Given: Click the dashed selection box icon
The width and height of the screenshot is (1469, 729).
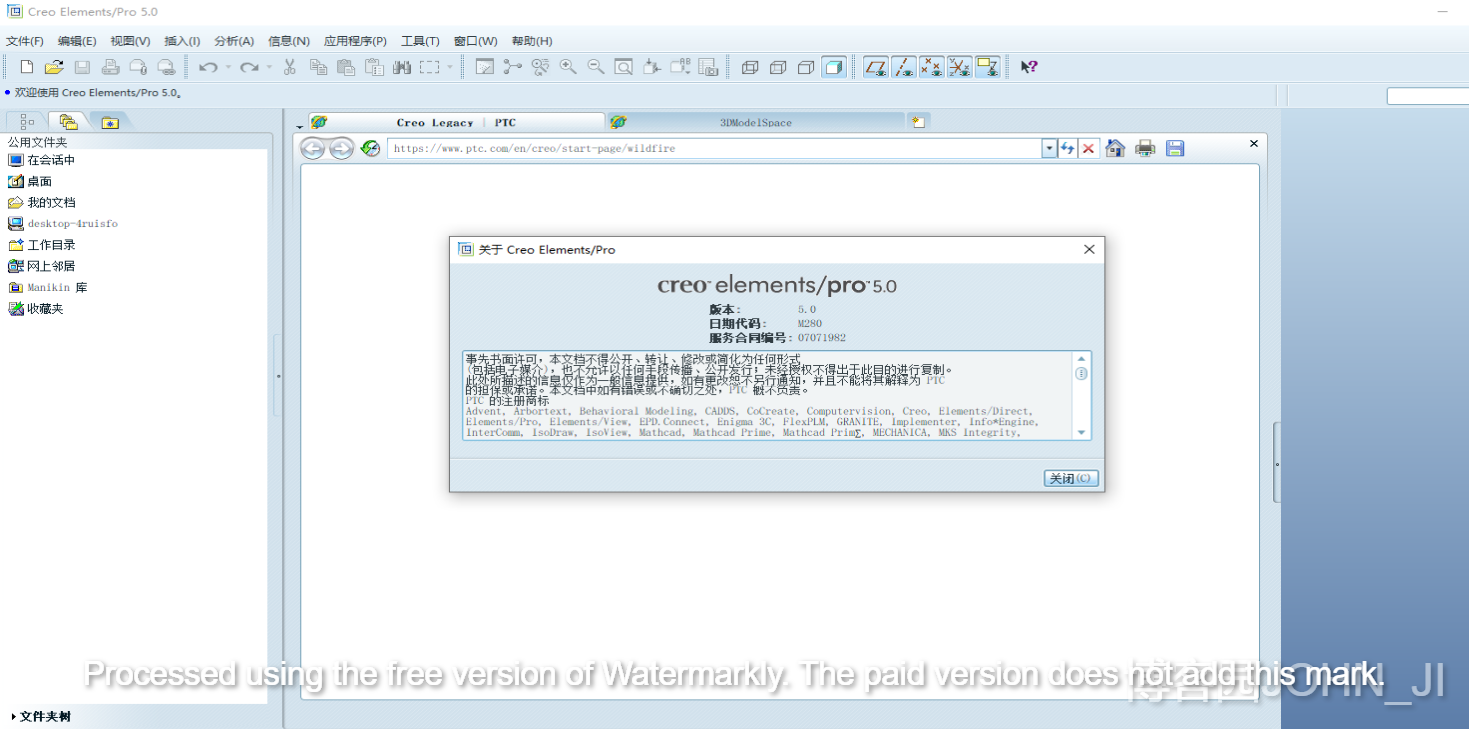Looking at the screenshot, I should pyautogui.click(x=430, y=67).
